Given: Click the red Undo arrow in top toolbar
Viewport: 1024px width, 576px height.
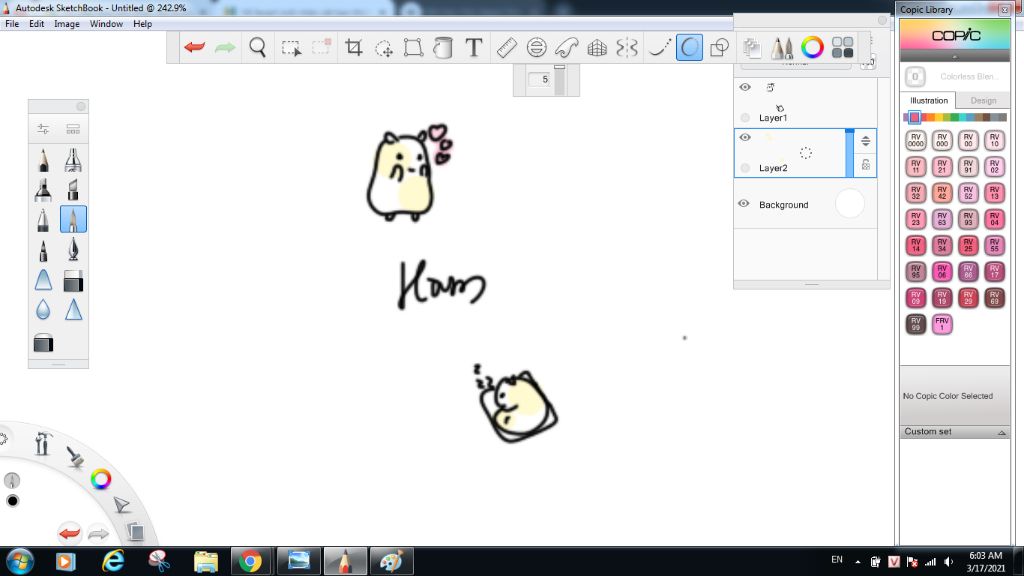Looking at the screenshot, I should pyautogui.click(x=195, y=47).
